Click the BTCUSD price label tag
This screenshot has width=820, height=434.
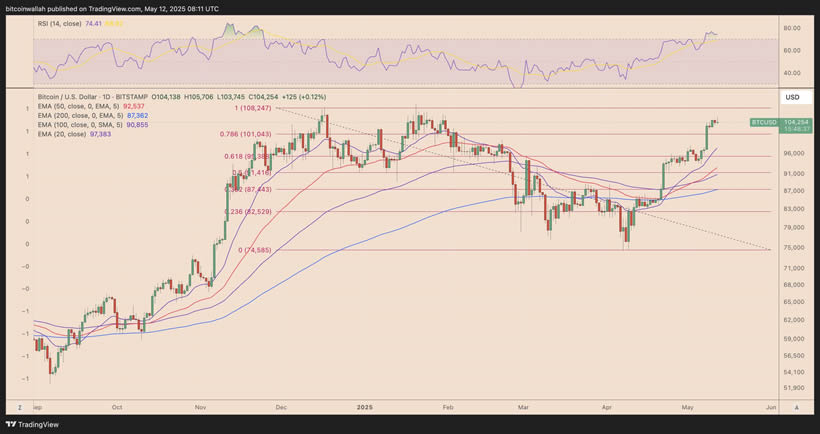tap(763, 122)
